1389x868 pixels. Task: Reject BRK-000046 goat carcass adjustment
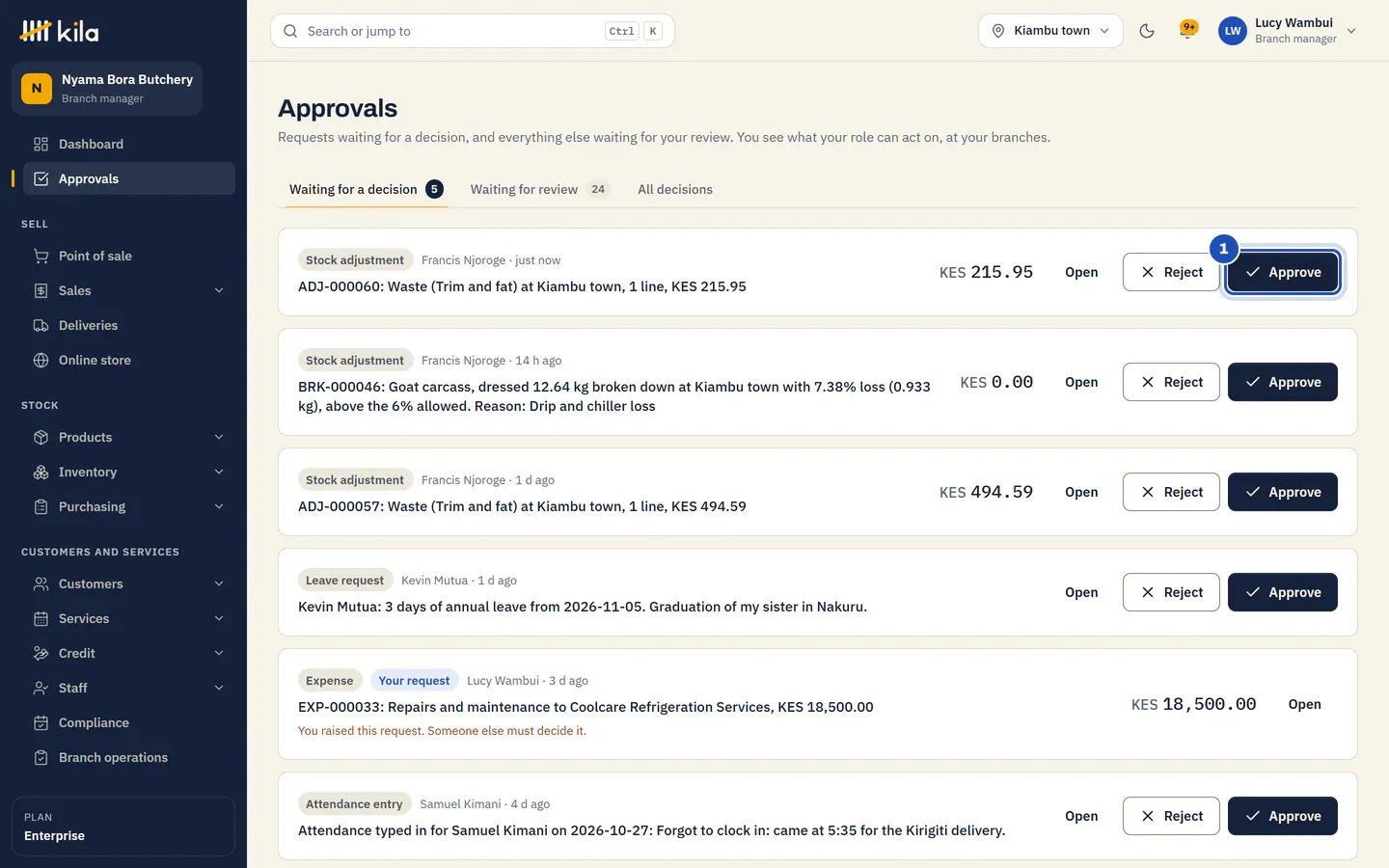coord(1171,382)
